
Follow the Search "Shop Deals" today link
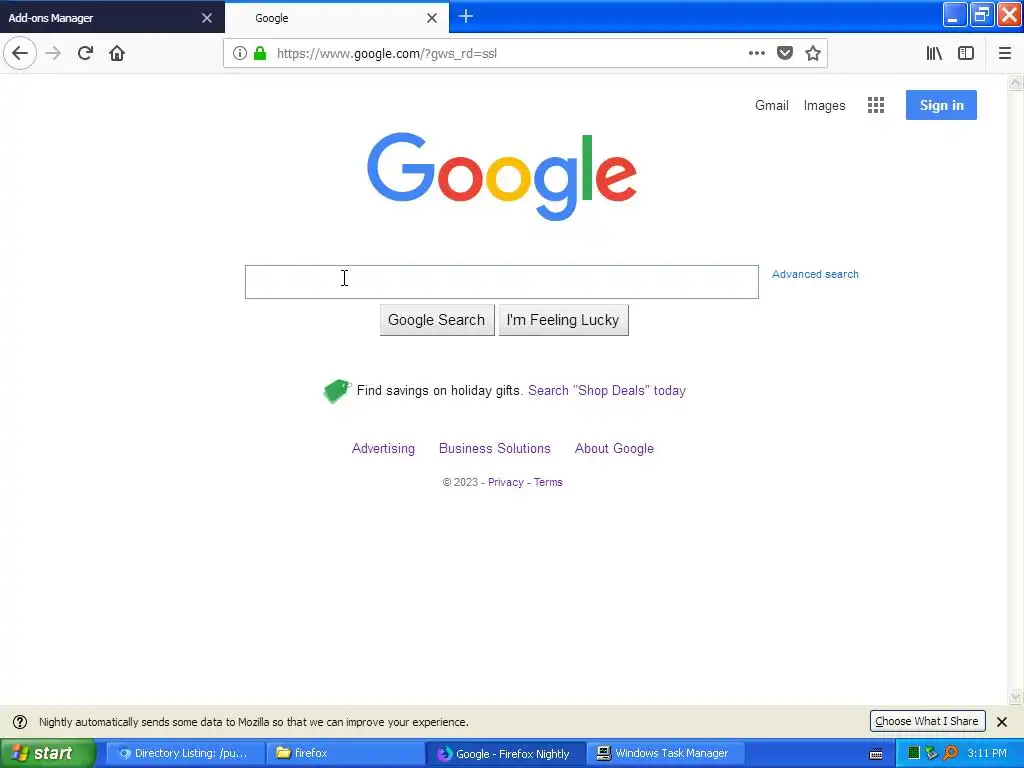[607, 391]
